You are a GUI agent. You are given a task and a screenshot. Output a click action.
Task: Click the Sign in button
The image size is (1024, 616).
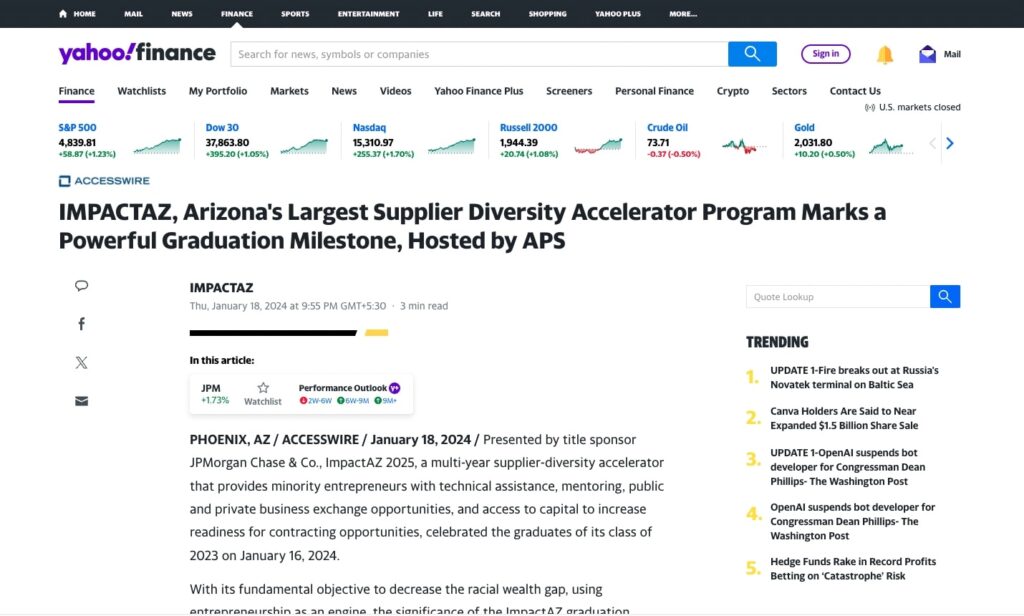point(825,54)
